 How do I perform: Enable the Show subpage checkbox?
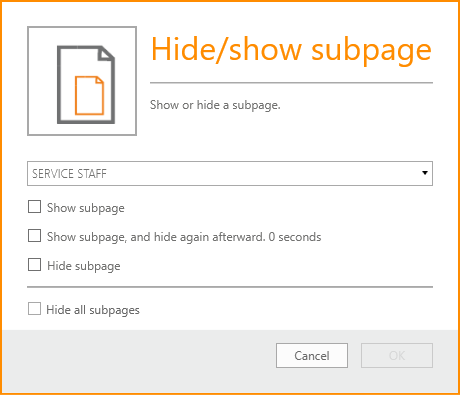[x=34, y=207]
